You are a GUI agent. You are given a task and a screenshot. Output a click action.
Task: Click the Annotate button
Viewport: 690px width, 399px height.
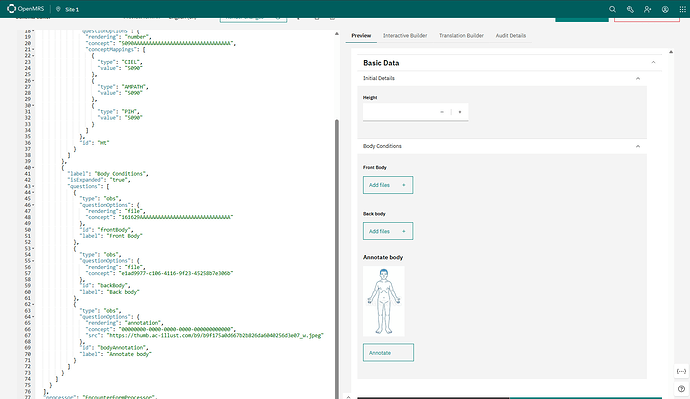click(388, 353)
